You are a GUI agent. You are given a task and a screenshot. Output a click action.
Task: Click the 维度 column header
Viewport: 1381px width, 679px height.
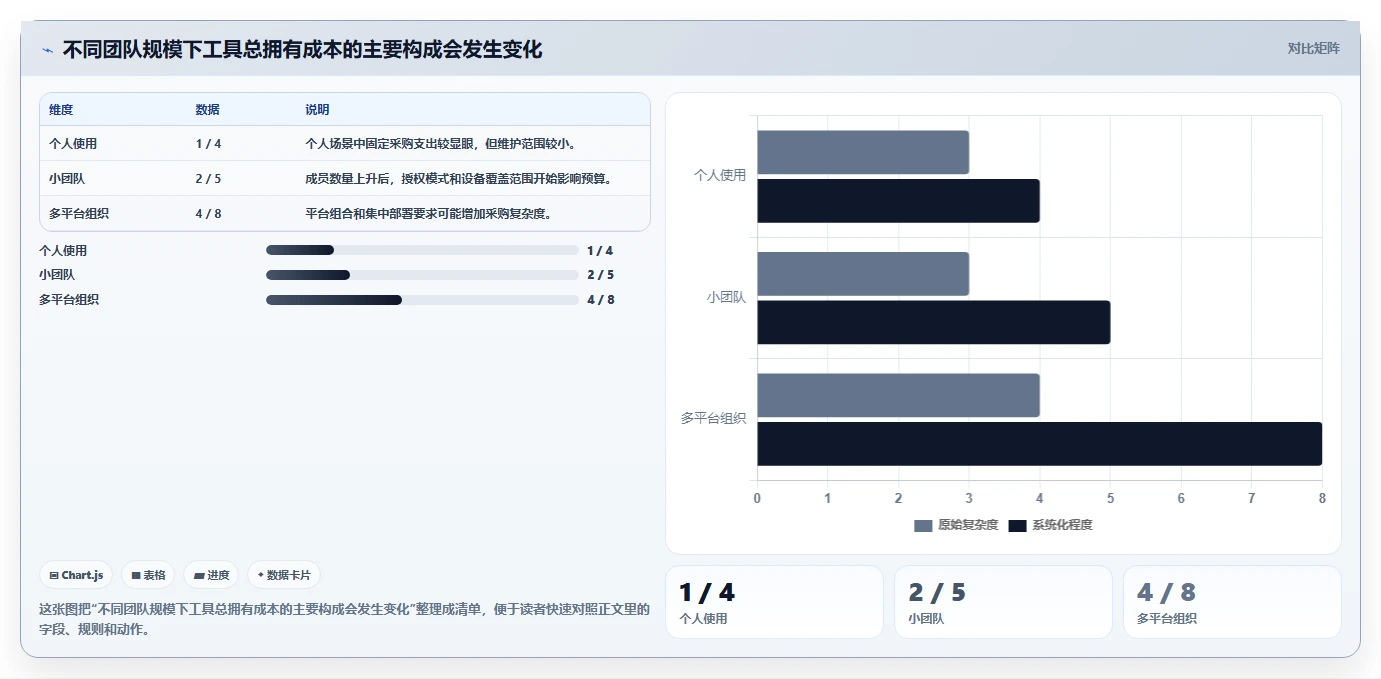(x=61, y=110)
